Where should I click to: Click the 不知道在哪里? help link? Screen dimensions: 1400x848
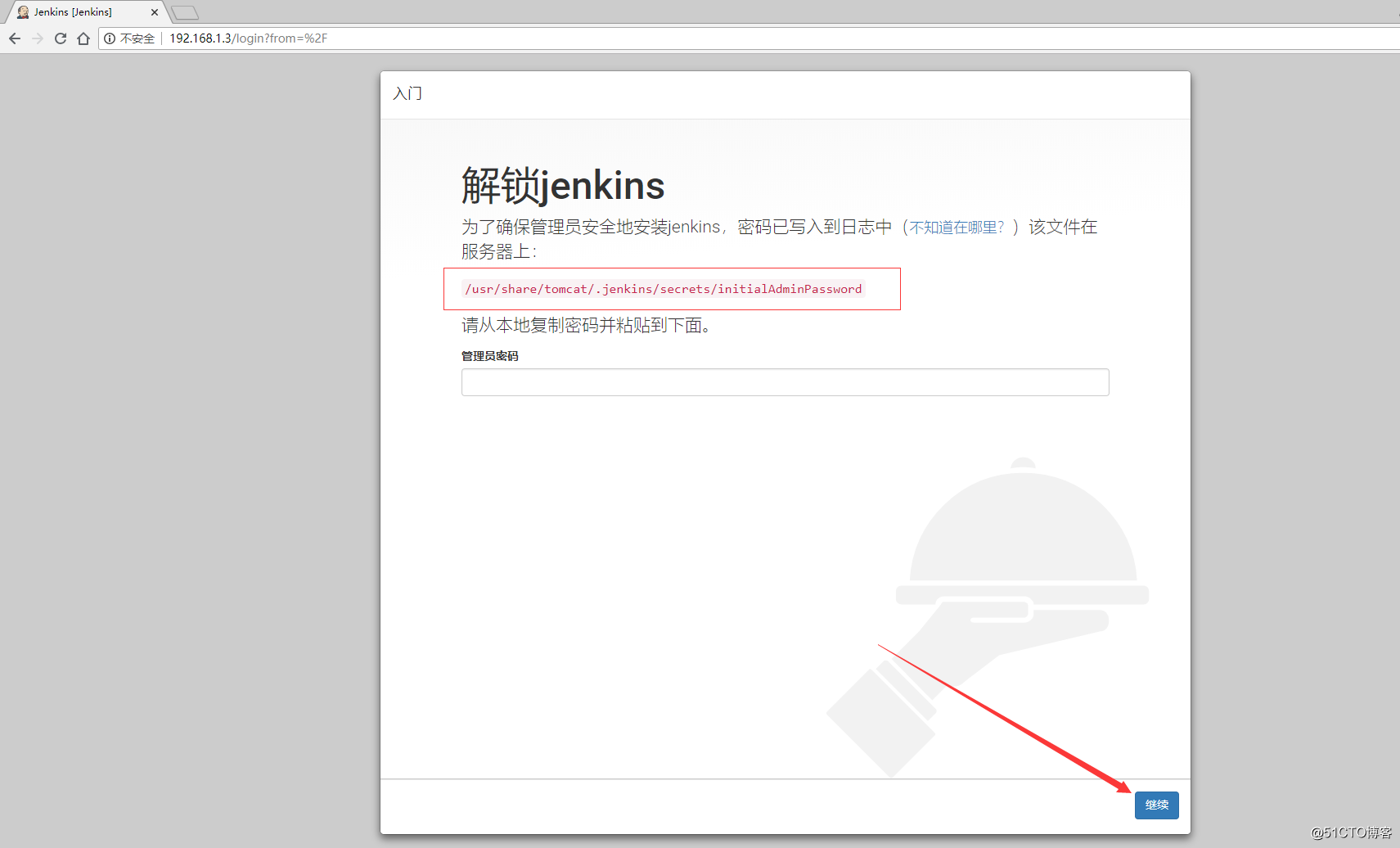pos(957,228)
